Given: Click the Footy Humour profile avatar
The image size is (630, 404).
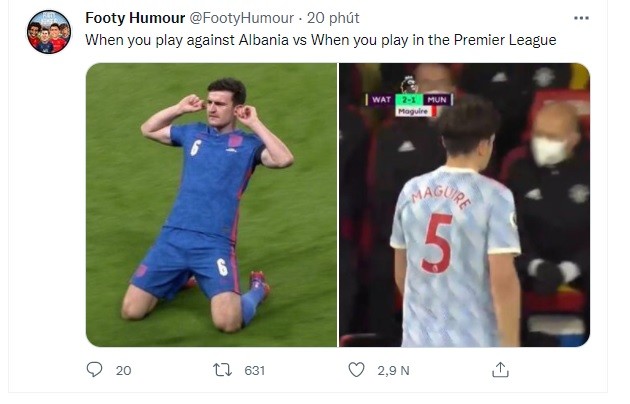Looking at the screenshot, I should (48, 32).
